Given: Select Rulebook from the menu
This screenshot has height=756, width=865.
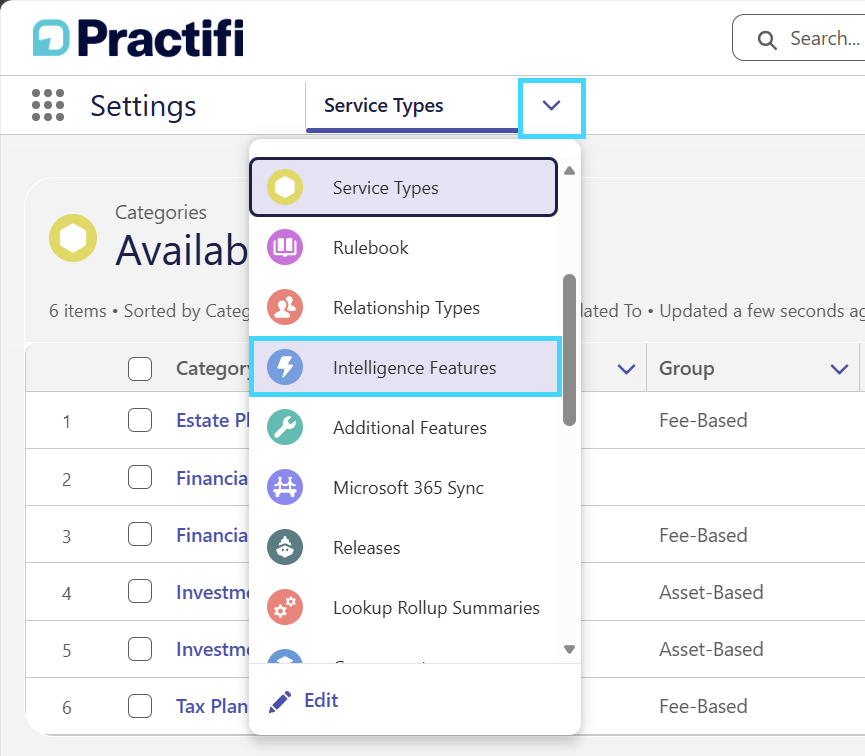Looking at the screenshot, I should pos(403,247).
